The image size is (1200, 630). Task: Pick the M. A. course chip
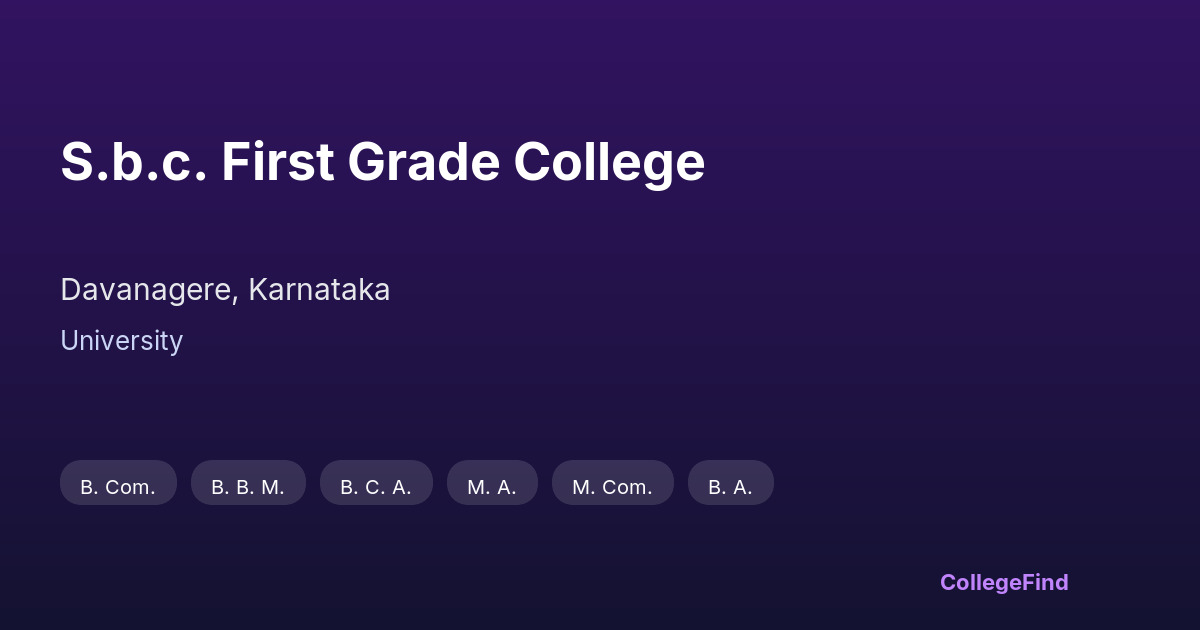[x=492, y=484]
